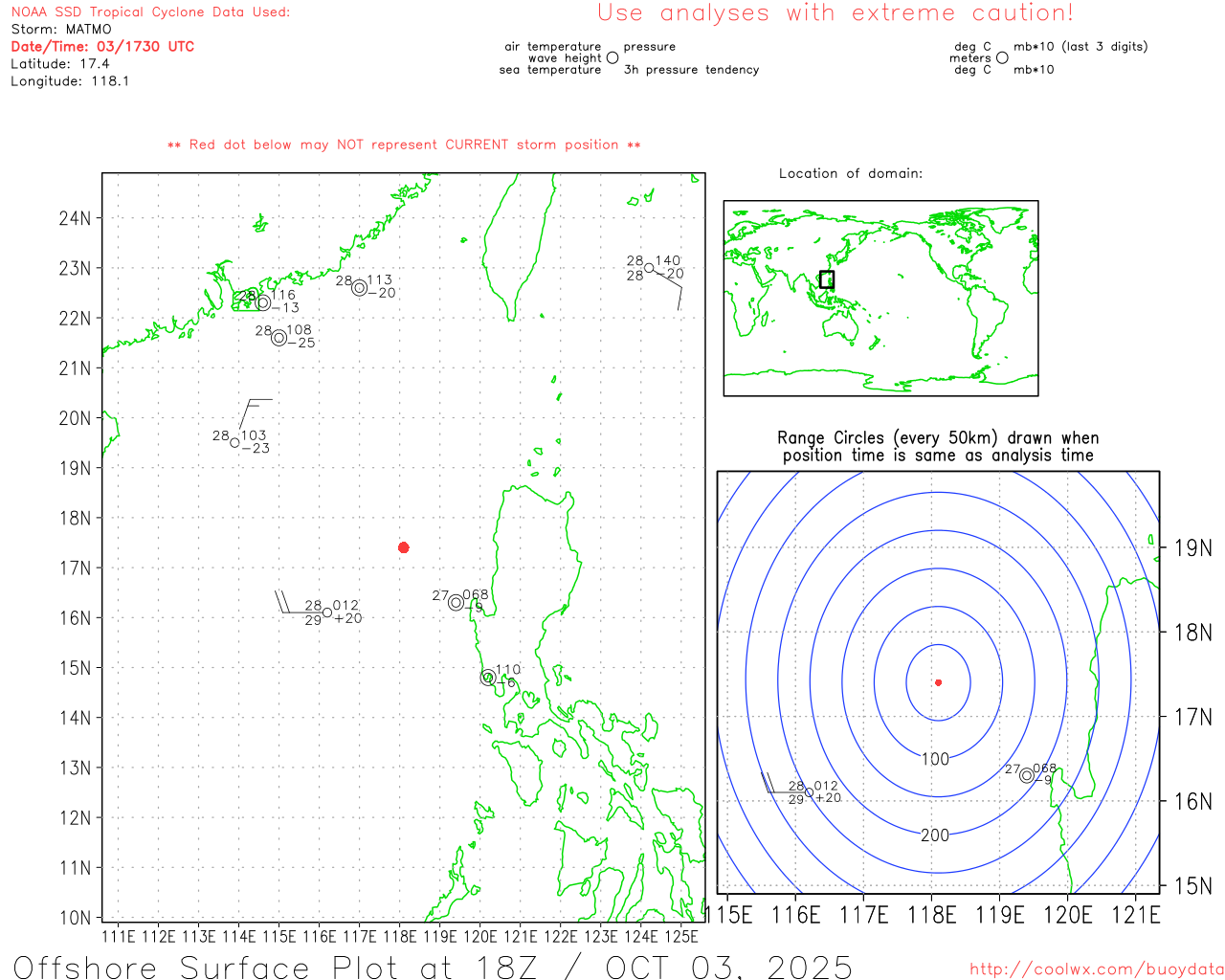The width and height of the screenshot is (1225, 980).
Task: Click the '115E' inset longitude label
Action: coord(729,915)
